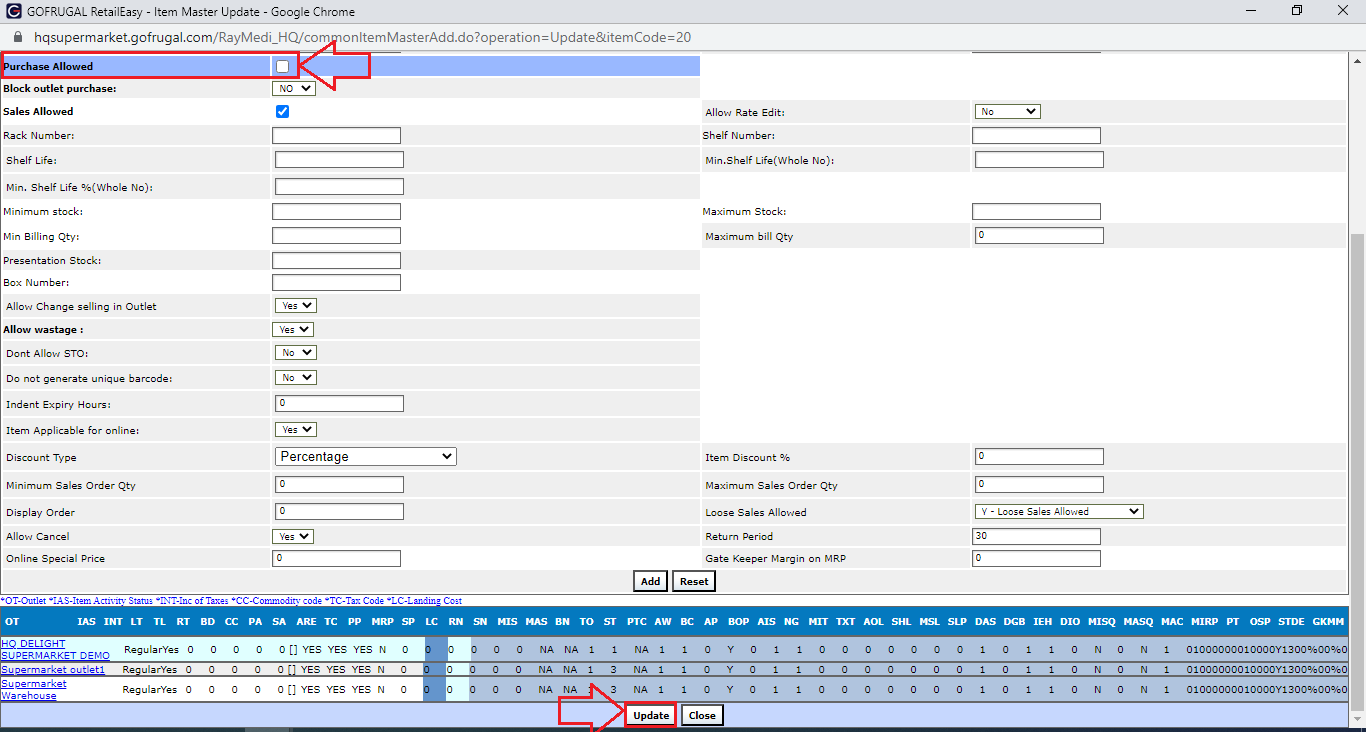Click the Maximum Stock input field

tap(1036, 212)
